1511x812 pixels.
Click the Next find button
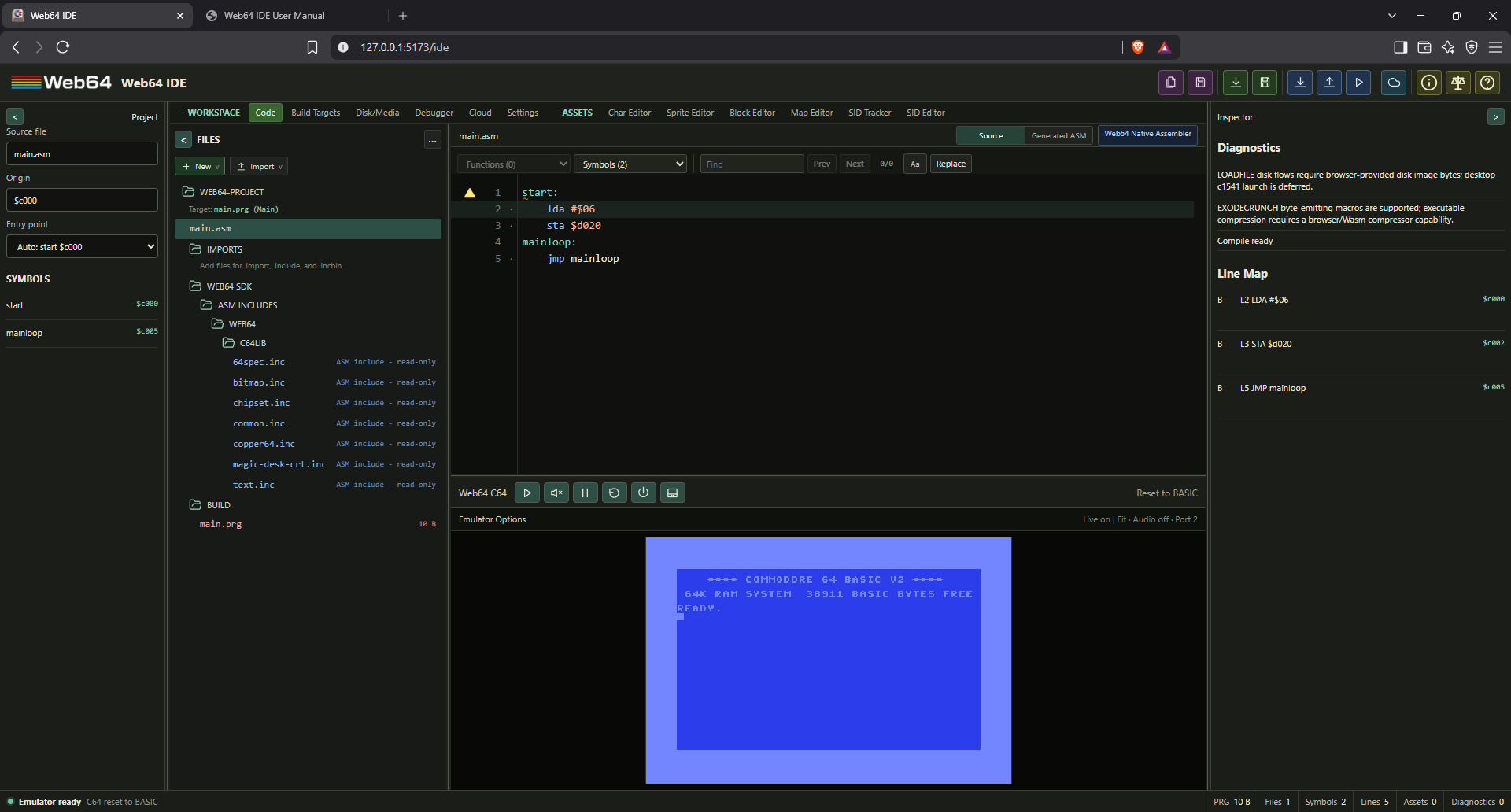pos(855,164)
